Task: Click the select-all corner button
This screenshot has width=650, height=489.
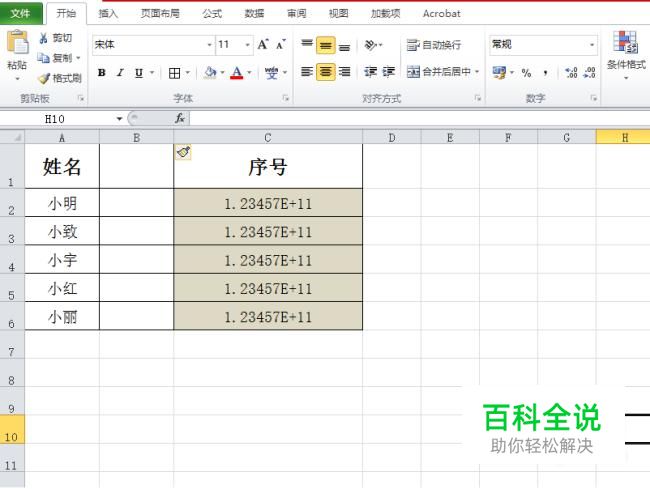Action: click(x=12, y=137)
